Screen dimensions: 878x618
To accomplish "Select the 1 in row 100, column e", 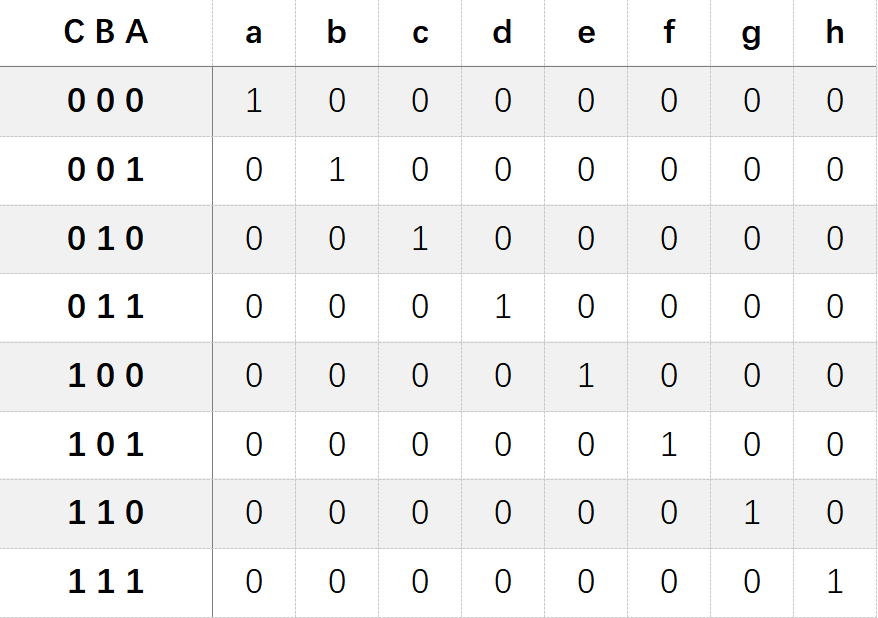I will [586, 376].
